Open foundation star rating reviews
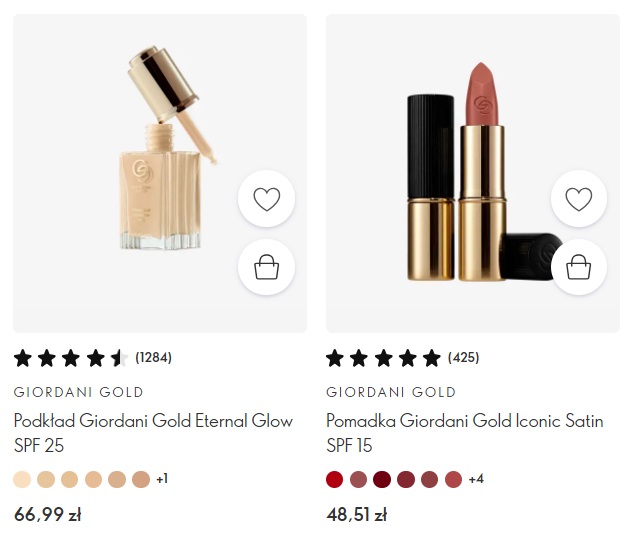 (x=71, y=358)
